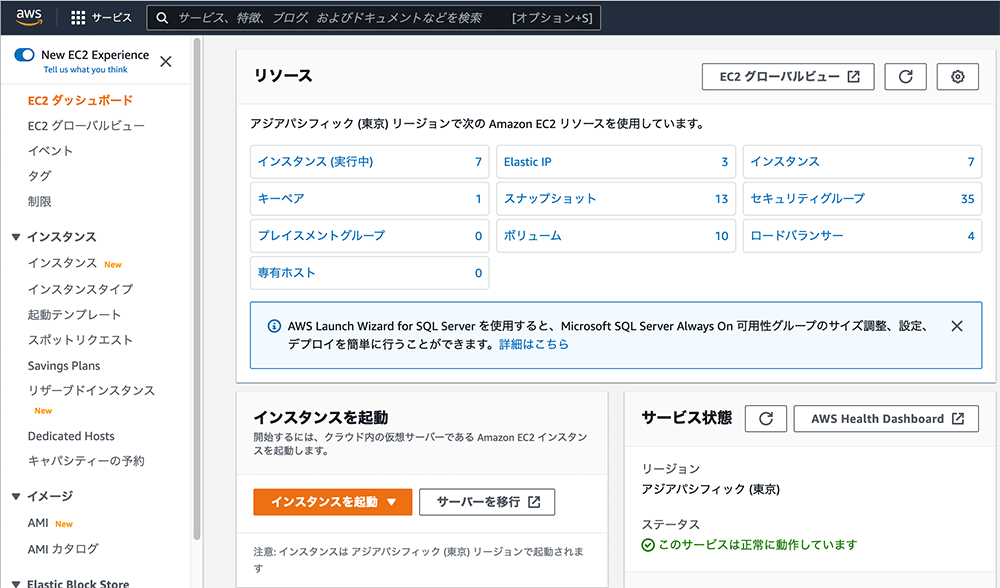Close the left navigation sidebar
1000x588 pixels.
166,61
